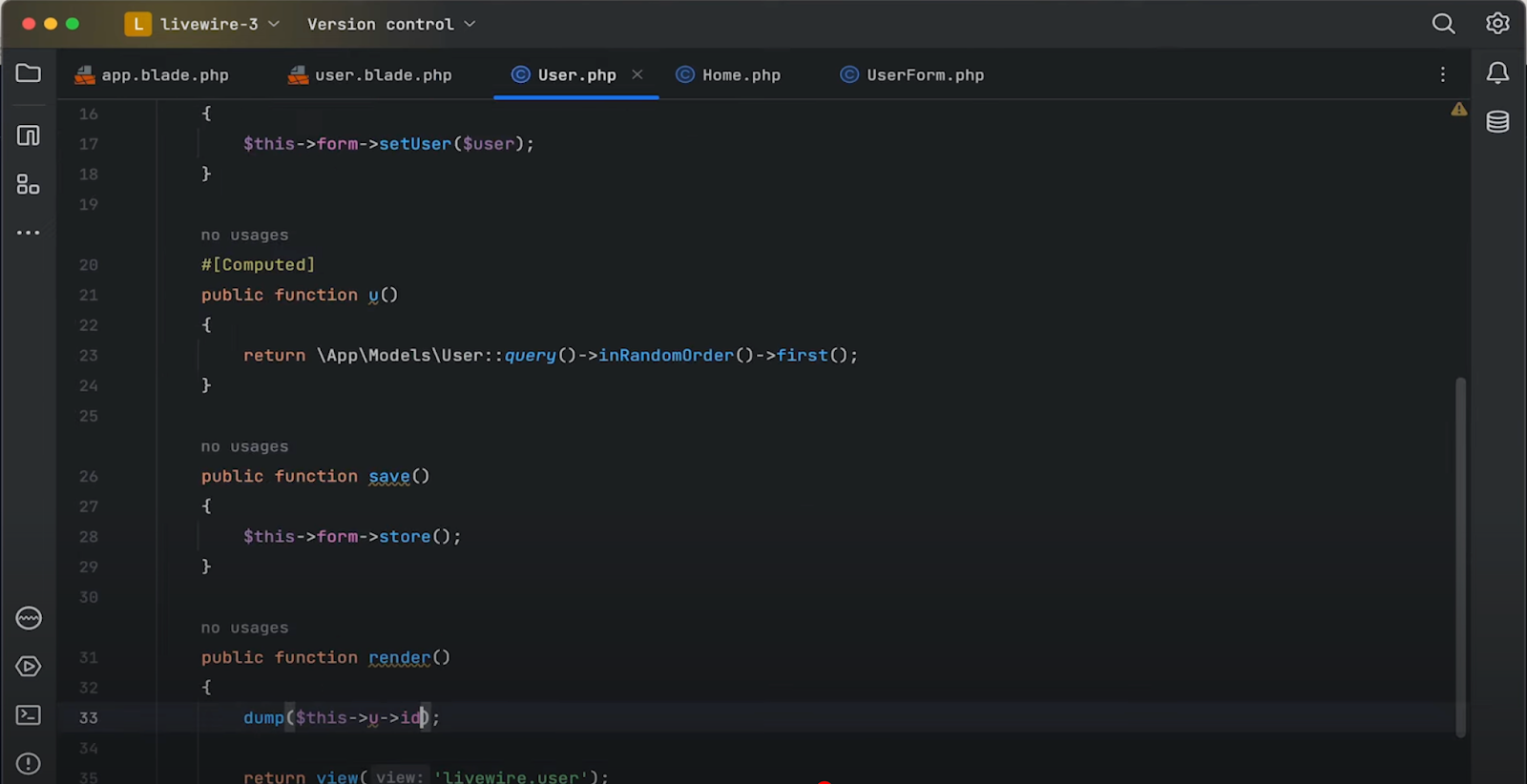The width and height of the screenshot is (1527, 784).
Task: Switch to app.blade.php tab
Action: 153,74
